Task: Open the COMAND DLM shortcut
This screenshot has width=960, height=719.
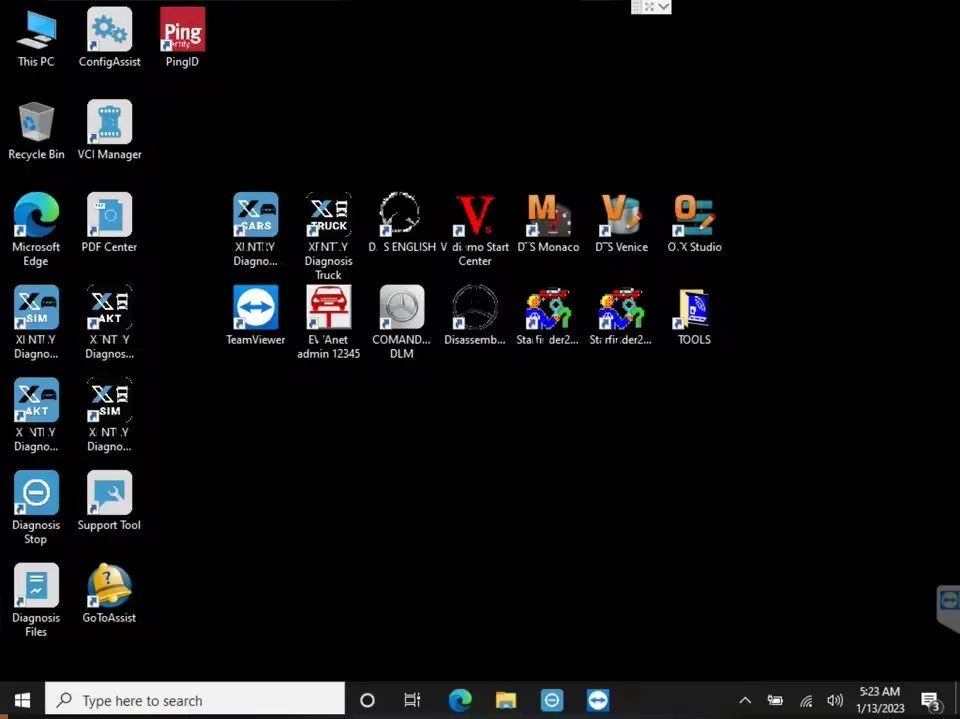Action: (x=401, y=309)
